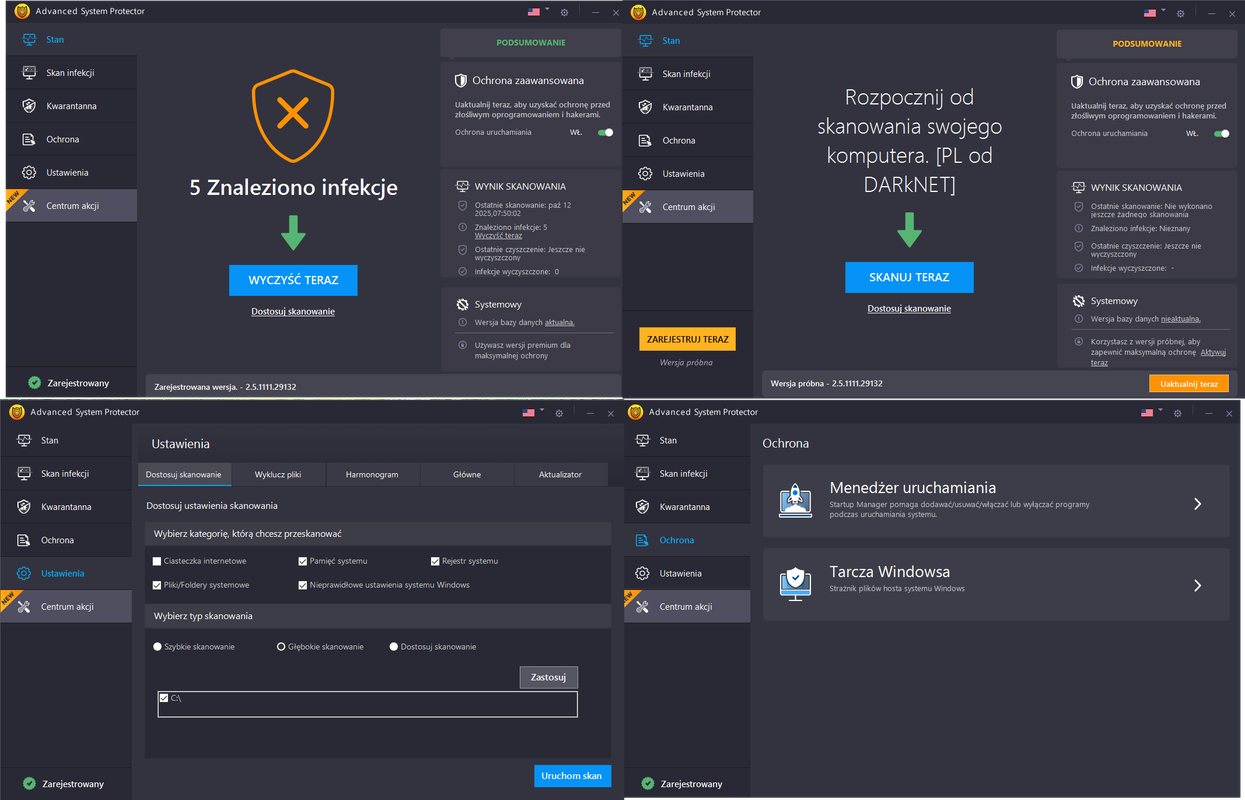Open Centrum akcji icon in the trial version window

pos(645,207)
